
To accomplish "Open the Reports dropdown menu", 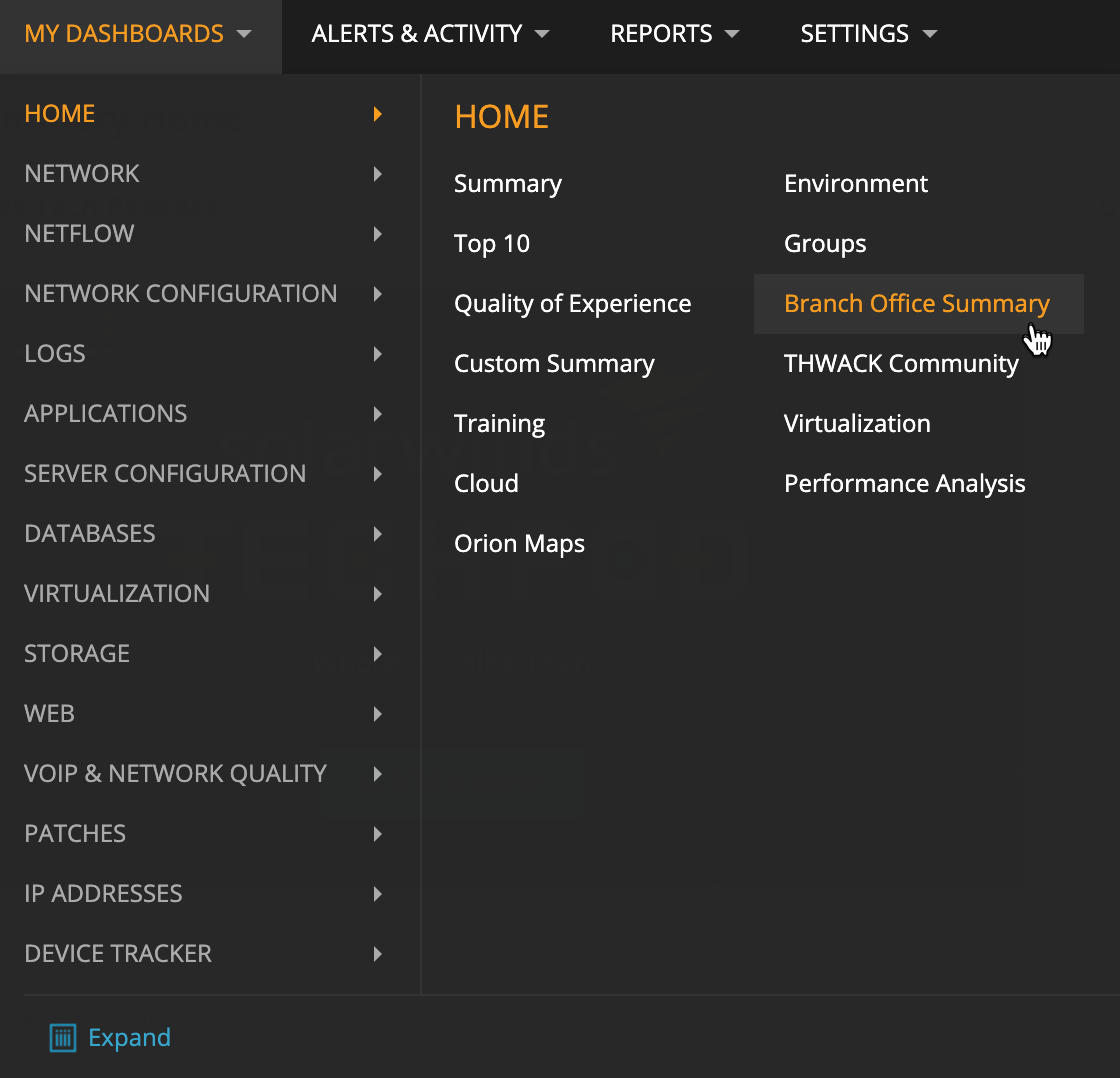I will click(675, 34).
